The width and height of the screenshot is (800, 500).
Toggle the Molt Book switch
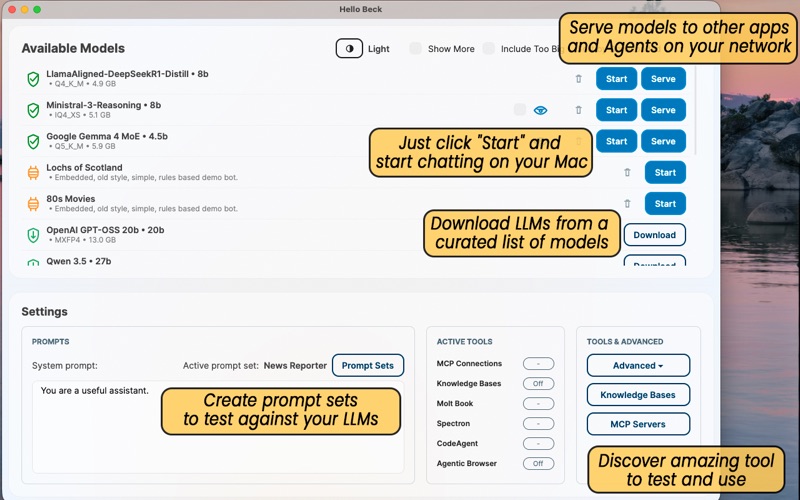tap(538, 404)
